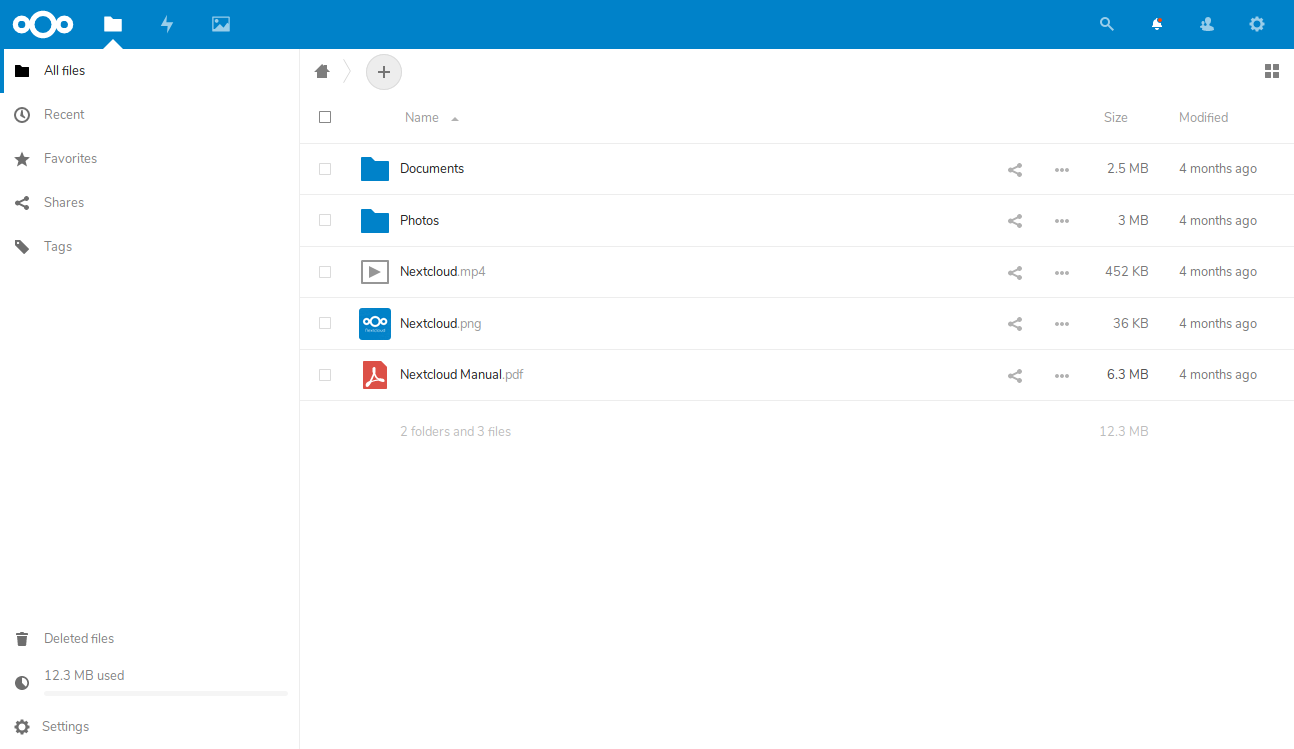Viewport: 1294px width, 749px height.
Task: Select the Documents row checkbox
Action: (325, 169)
